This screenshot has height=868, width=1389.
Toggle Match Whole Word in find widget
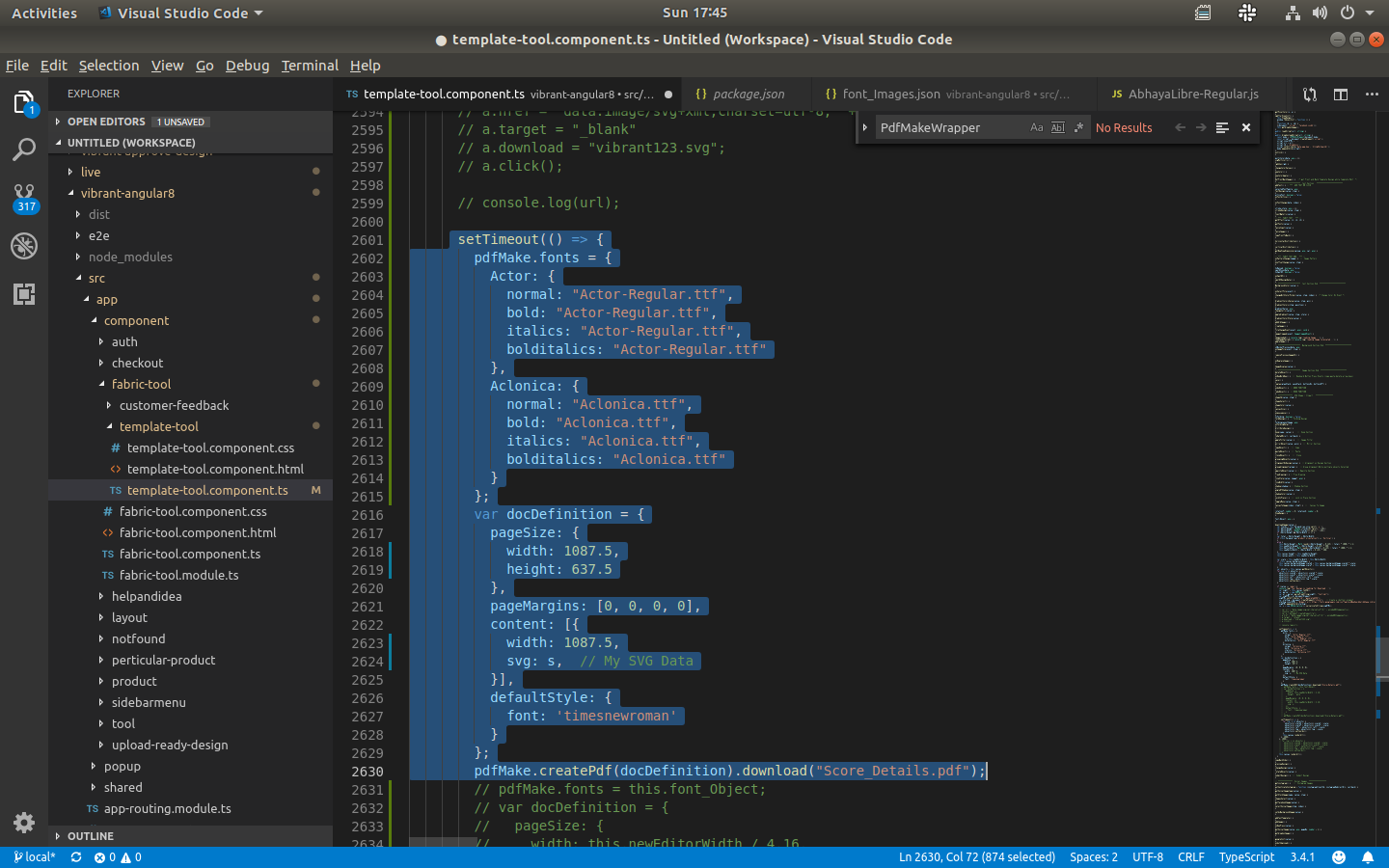click(1056, 126)
